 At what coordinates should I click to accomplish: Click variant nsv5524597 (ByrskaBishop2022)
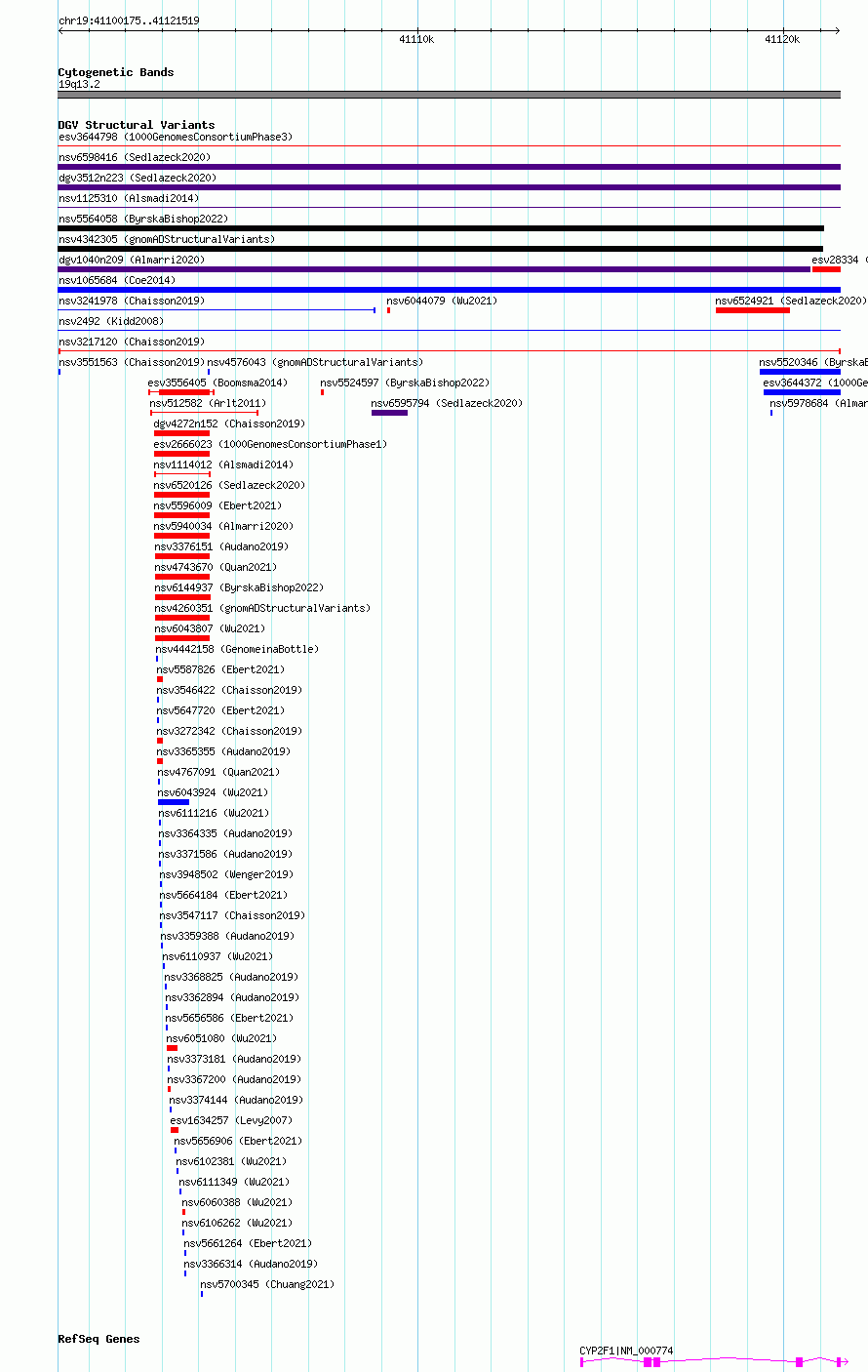point(405,383)
